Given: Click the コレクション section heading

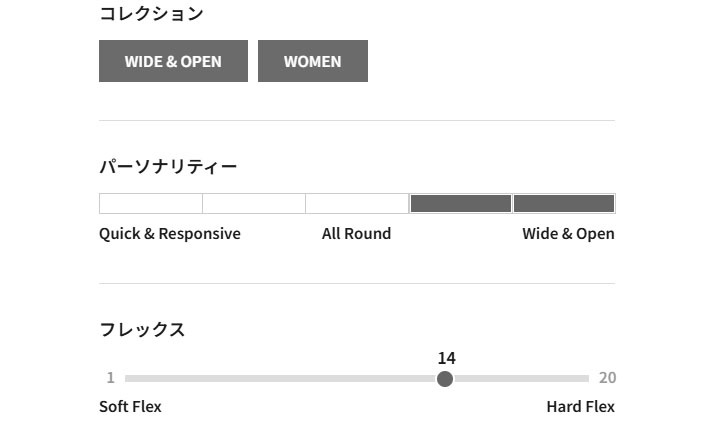Looking at the screenshot, I should 151,14.
